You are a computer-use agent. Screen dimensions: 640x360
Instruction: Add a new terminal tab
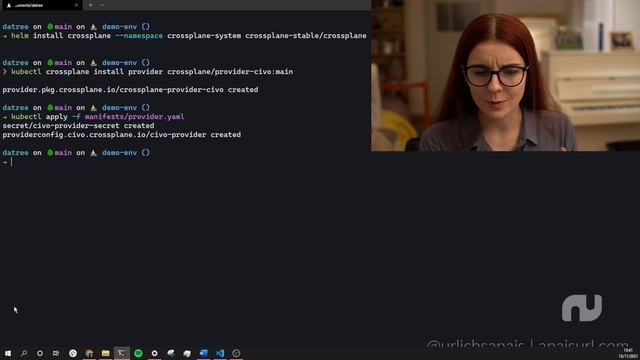(x=91, y=5)
